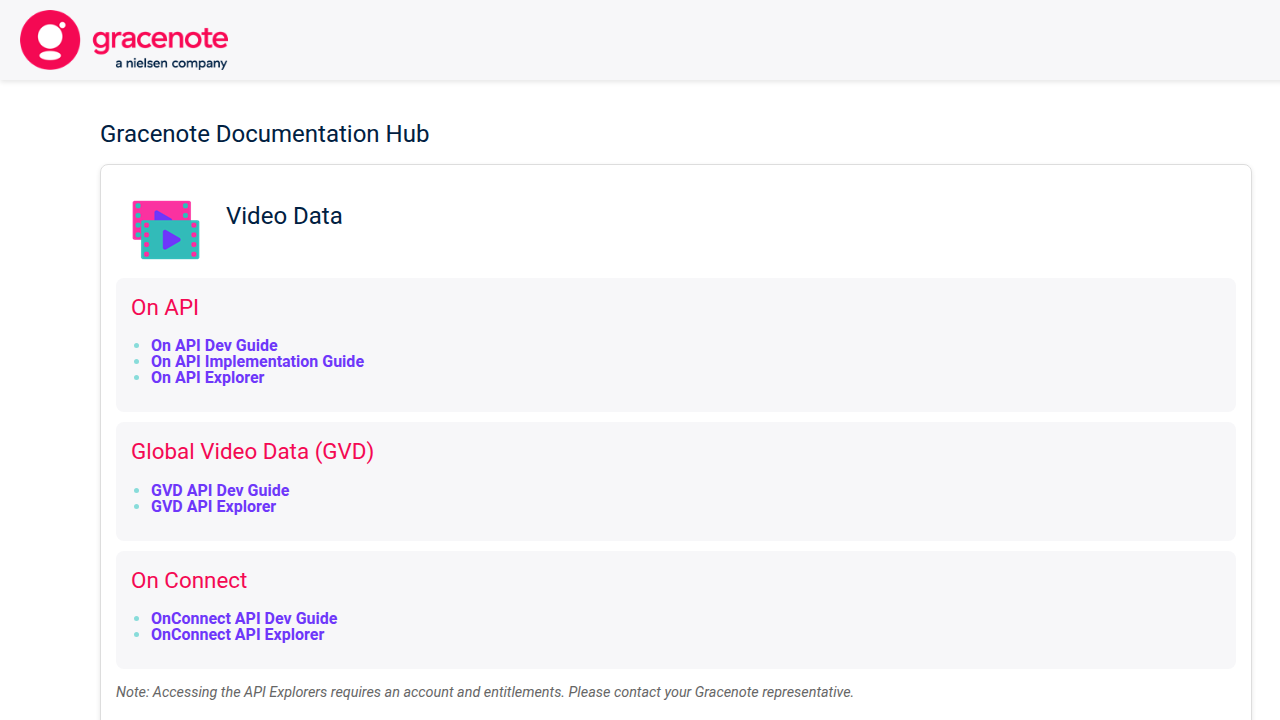Image resolution: width=1280 pixels, height=720 pixels.
Task: Click the Video Data film icon
Action: point(166,230)
